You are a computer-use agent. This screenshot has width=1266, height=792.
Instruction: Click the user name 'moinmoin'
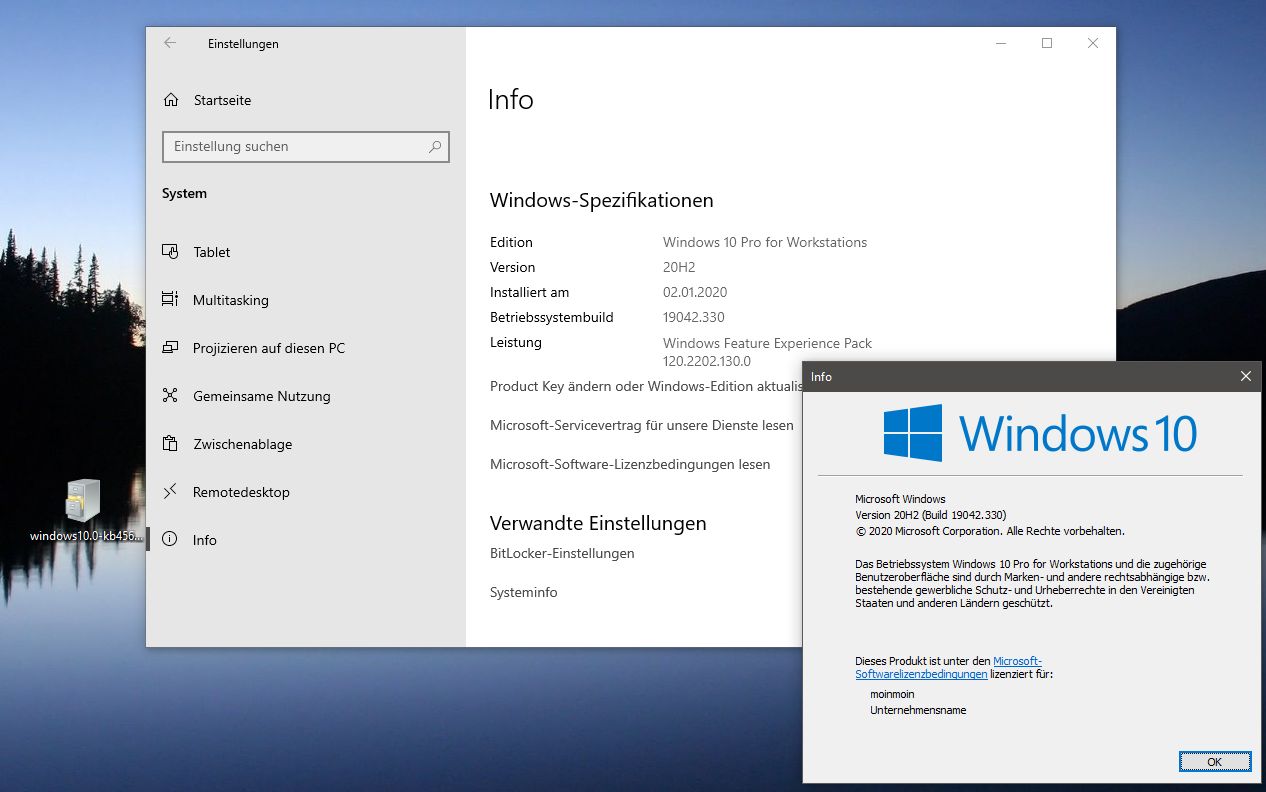coord(893,694)
